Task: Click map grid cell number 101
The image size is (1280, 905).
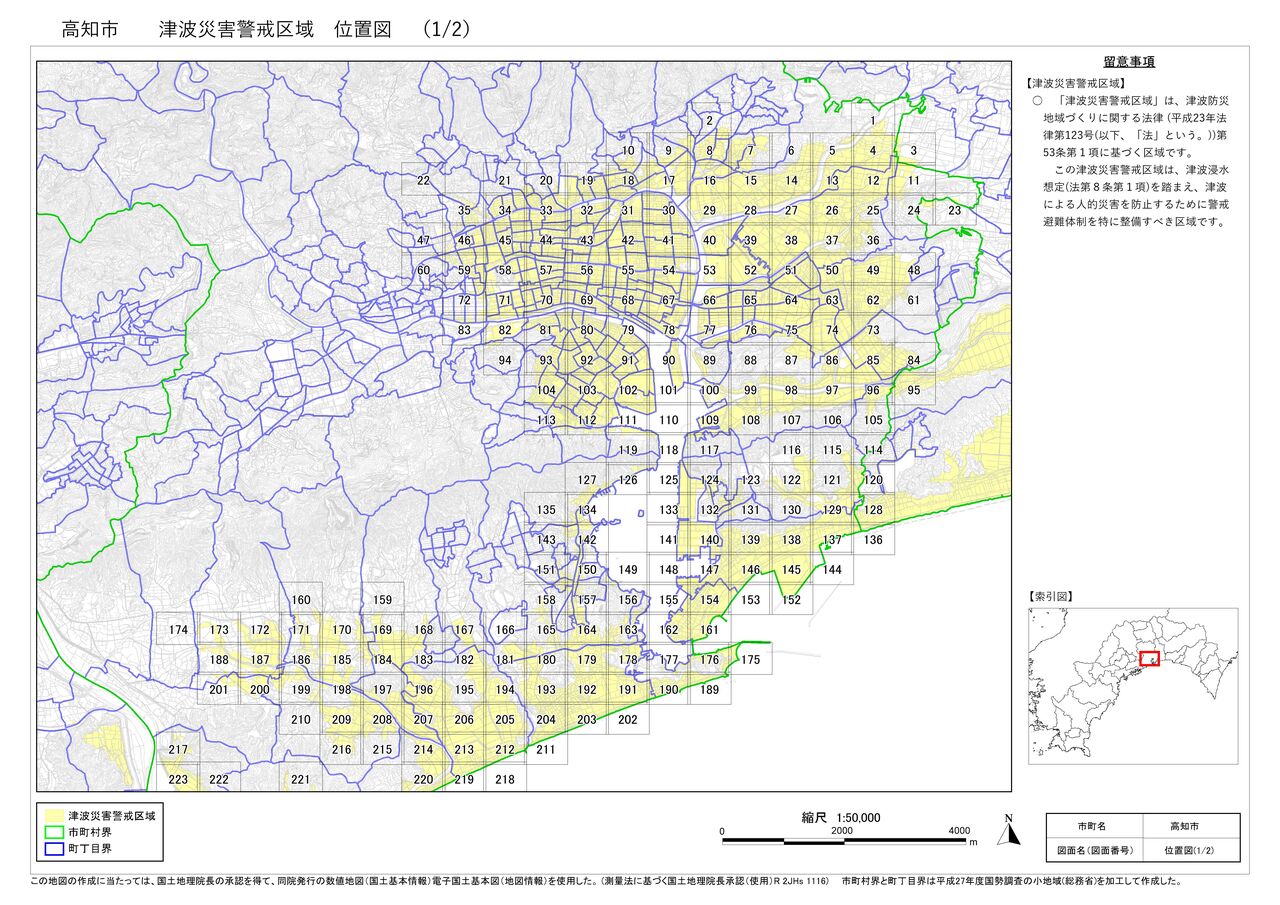Action: (x=669, y=391)
